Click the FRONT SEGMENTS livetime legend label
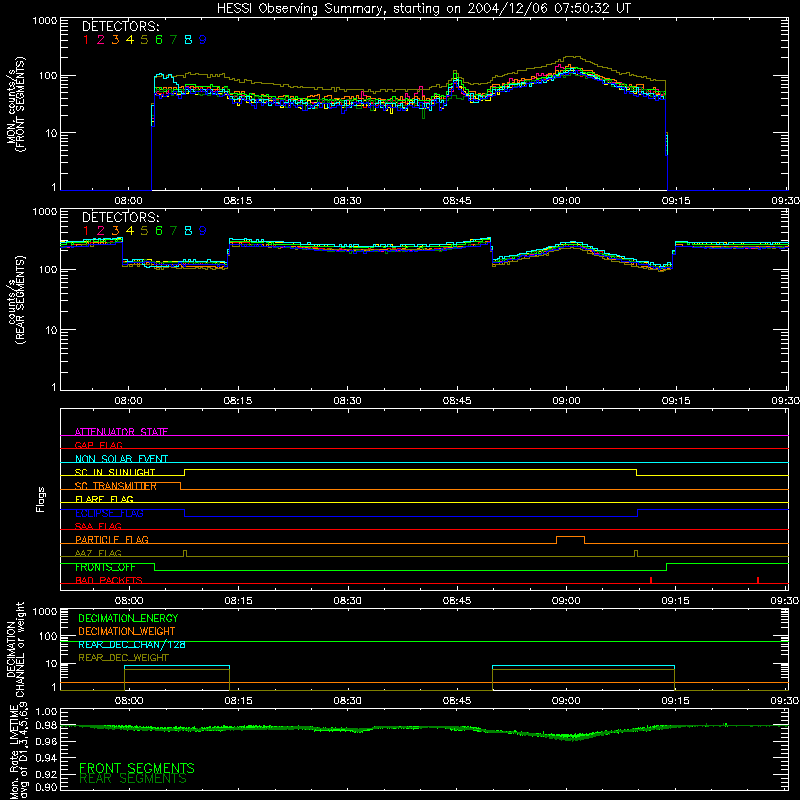This screenshot has height=800, width=800. [137, 768]
